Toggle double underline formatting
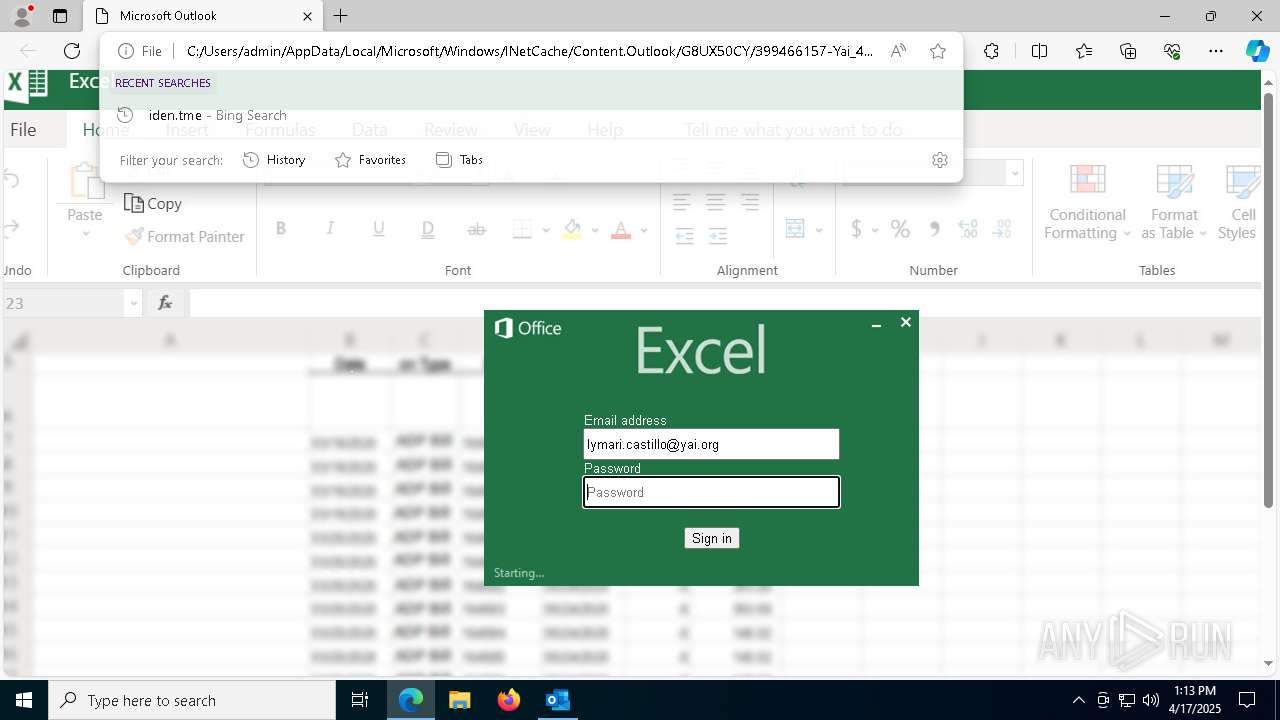Screen dimensions: 1280x720 428,229
